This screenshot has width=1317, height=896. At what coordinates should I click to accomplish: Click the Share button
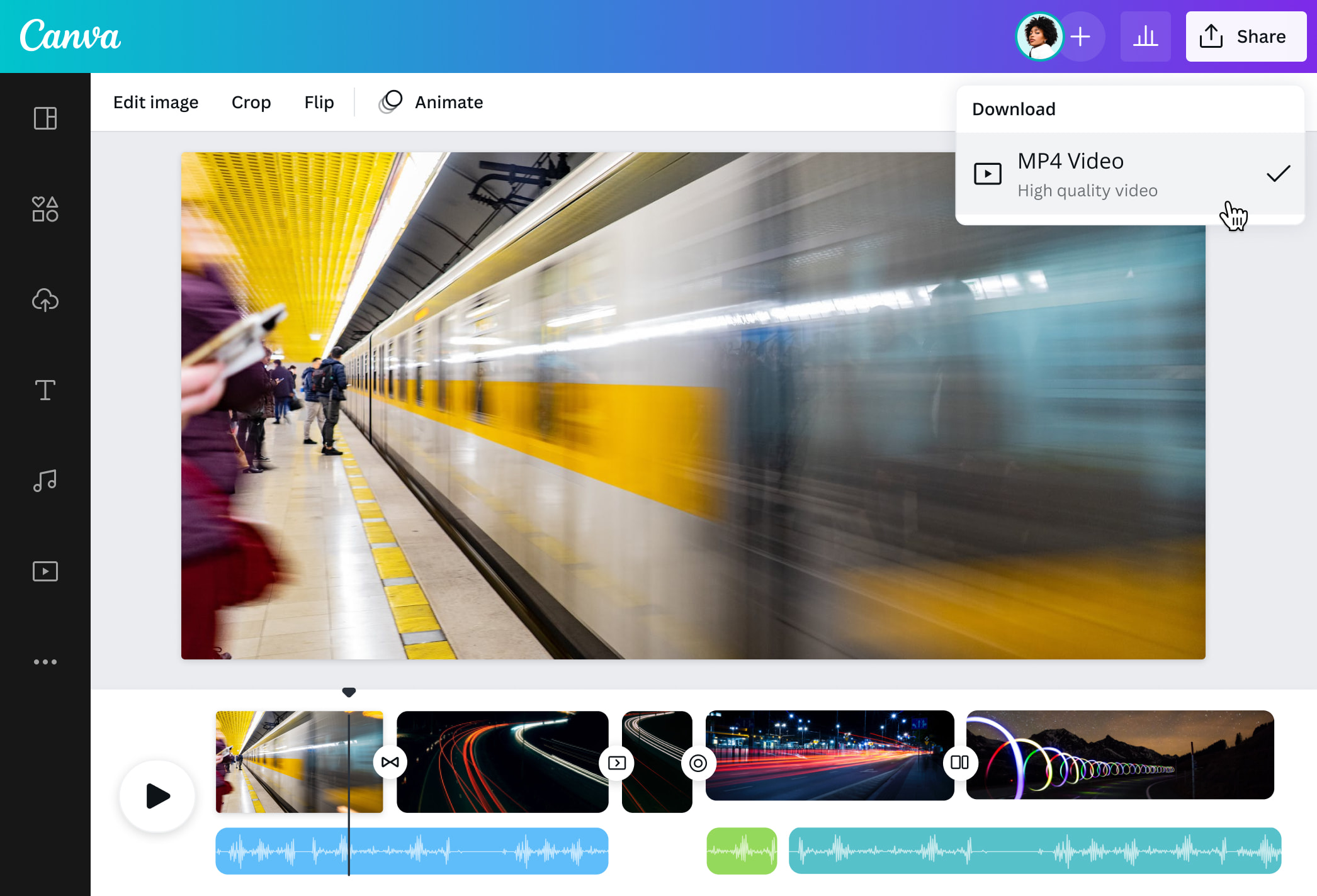[1245, 36]
